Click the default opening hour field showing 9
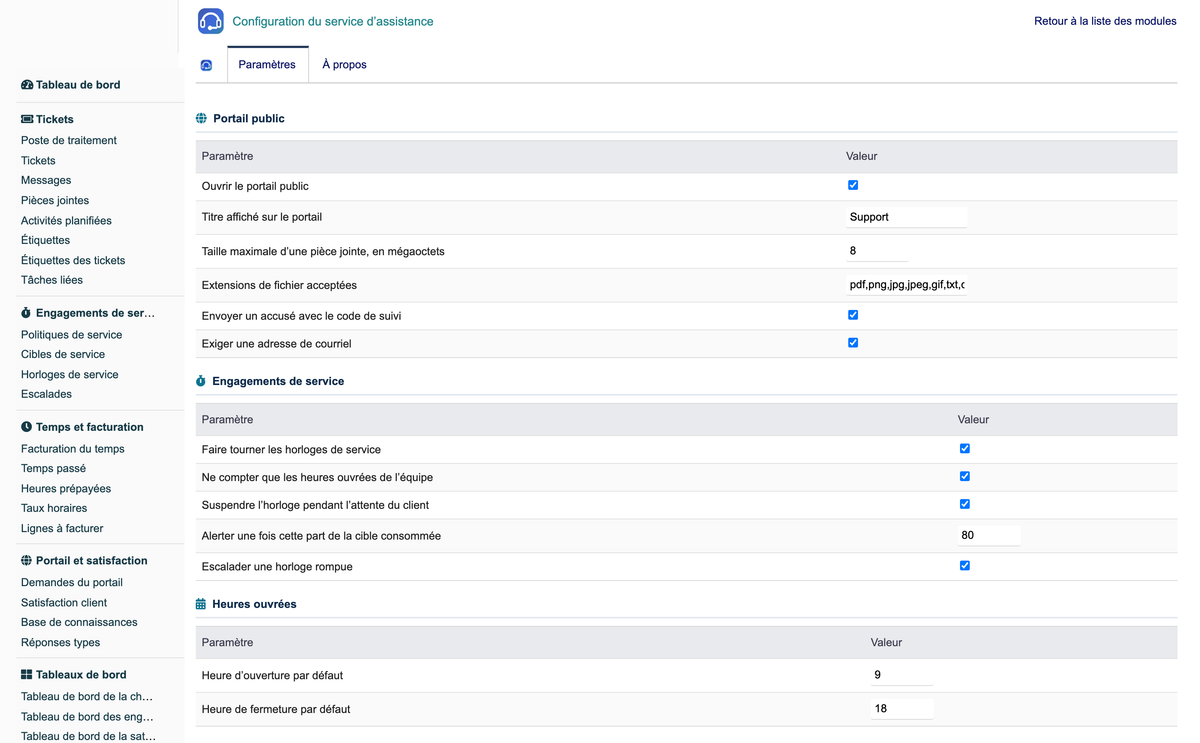Screen dimensions: 1200x743 click(x=902, y=675)
